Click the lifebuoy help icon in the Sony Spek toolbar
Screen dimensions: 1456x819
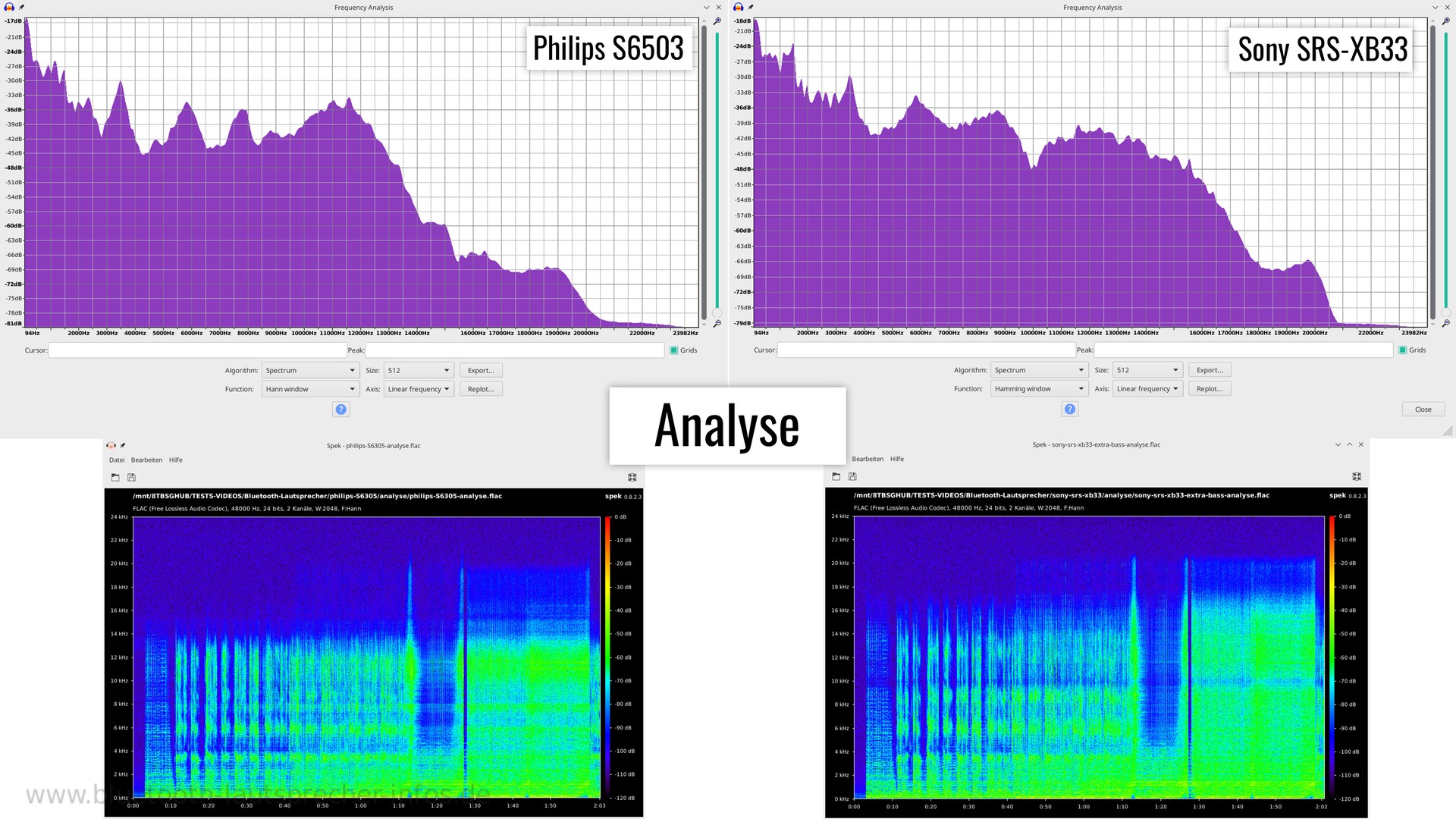pyautogui.click(x=1357, y=476)
